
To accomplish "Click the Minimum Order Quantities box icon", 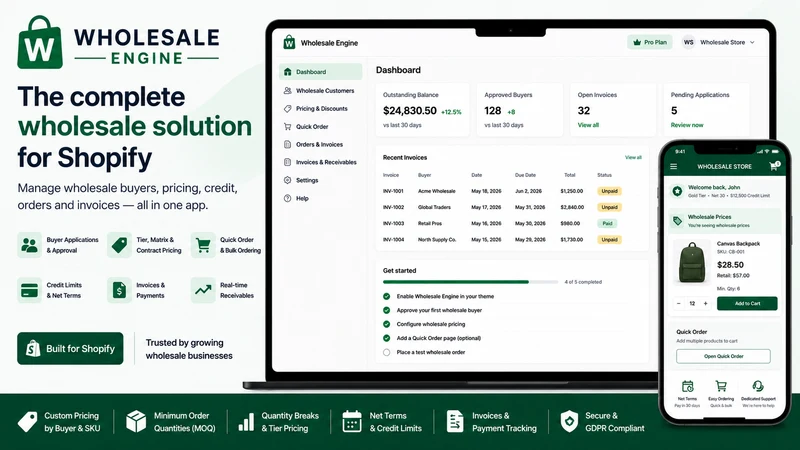I will coord(136,421).
